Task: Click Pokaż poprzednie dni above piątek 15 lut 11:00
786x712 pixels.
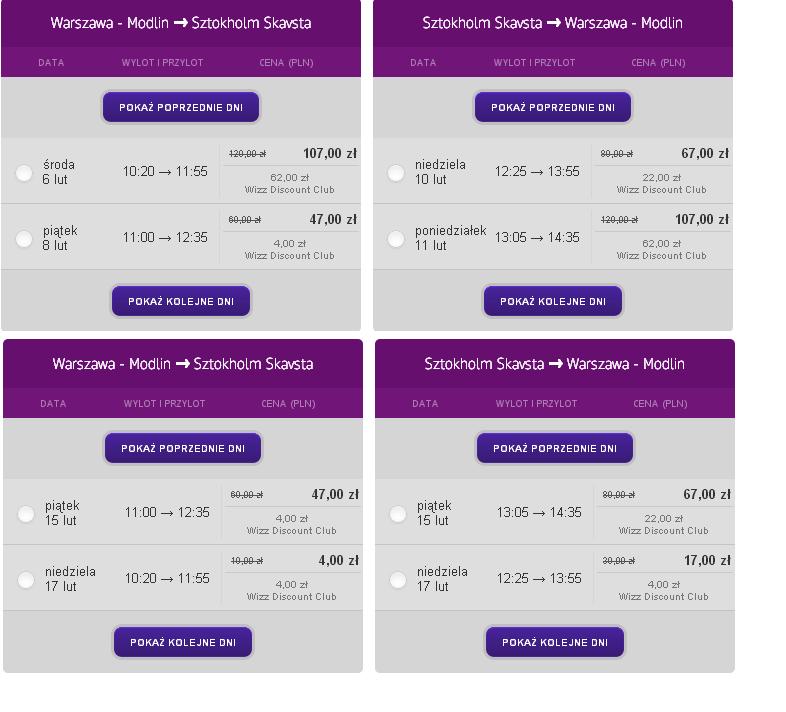Action: [x=183, y=448]
